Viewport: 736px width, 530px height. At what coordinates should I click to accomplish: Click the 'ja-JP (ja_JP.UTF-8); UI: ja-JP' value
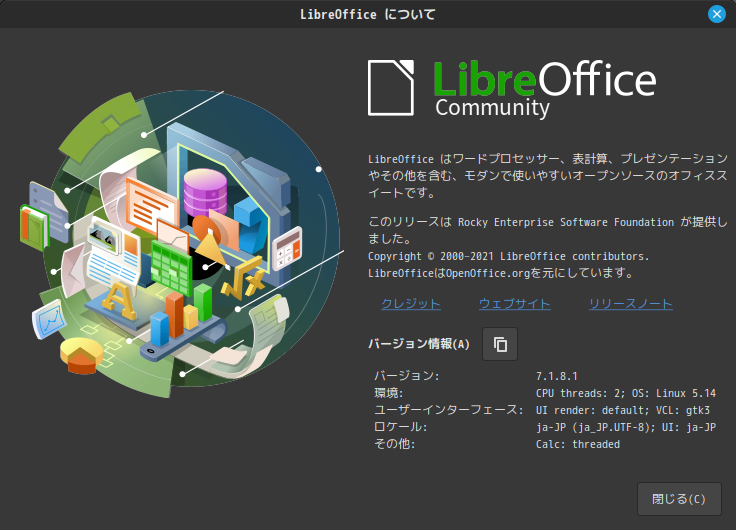point(626,427)
